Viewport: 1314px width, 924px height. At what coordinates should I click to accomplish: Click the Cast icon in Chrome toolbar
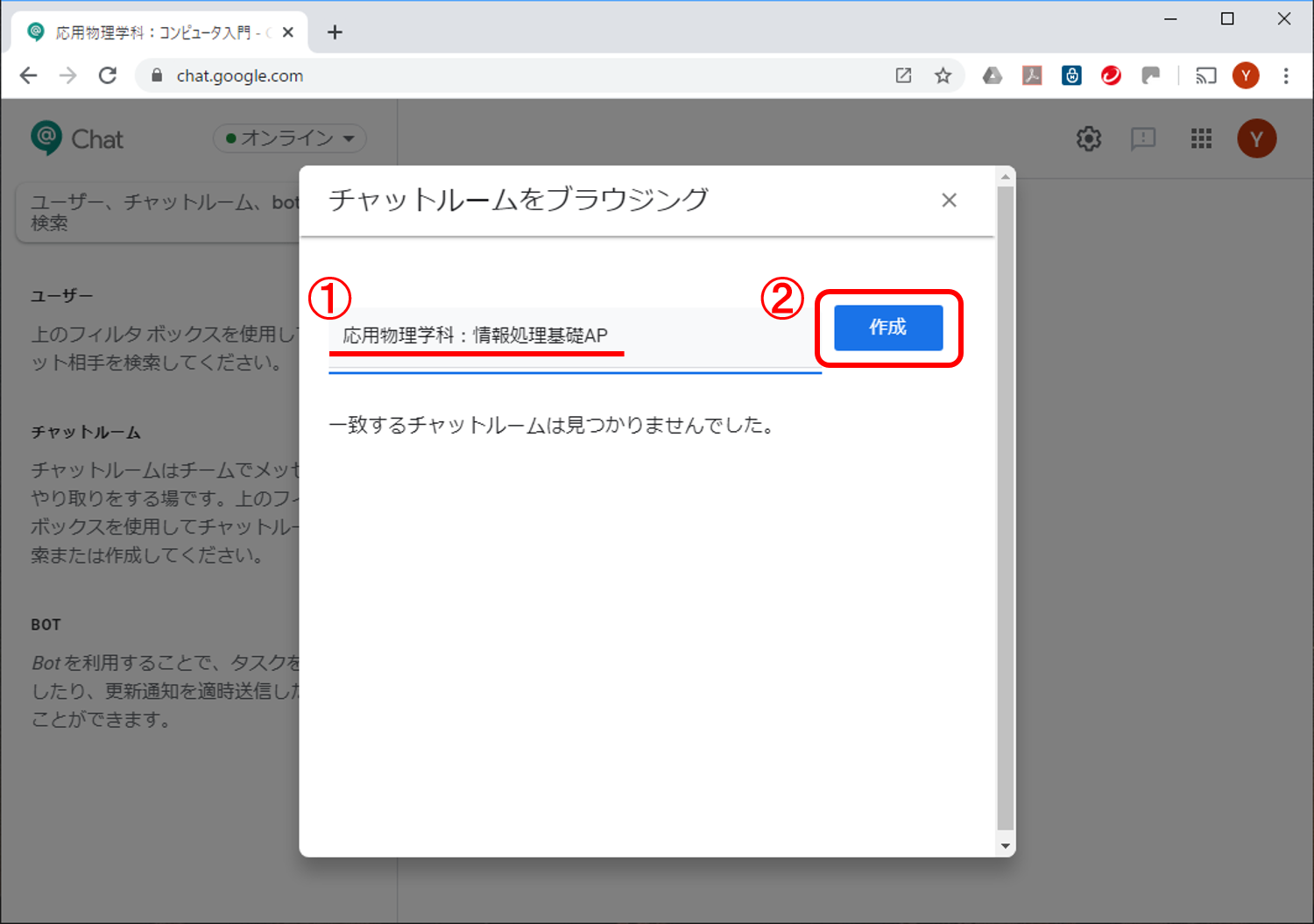(x=1206, y=76)
